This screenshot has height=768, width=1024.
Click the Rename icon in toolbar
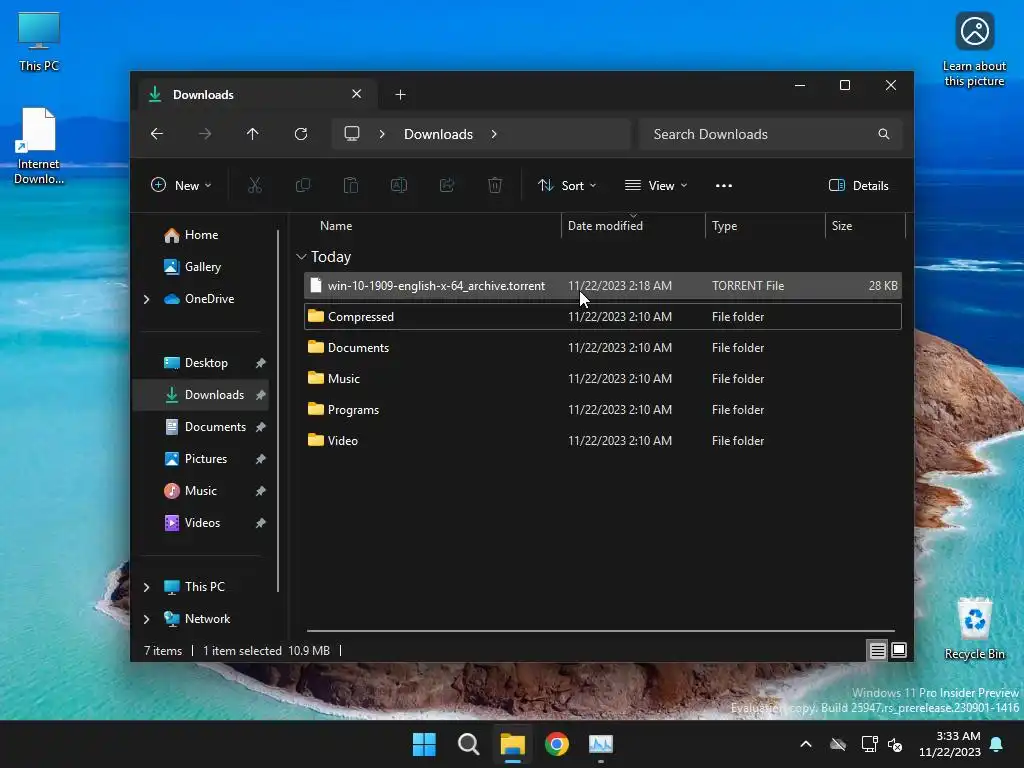pyautogui.click(x=399, y=185)
